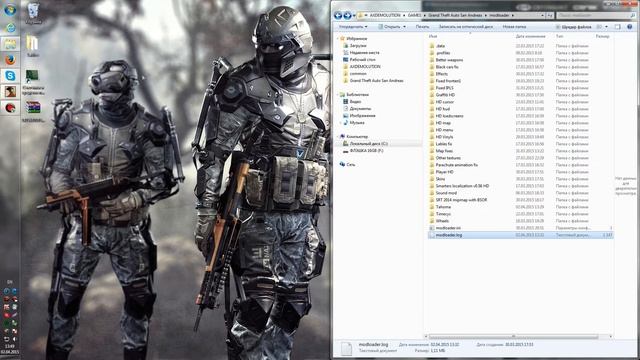The width and height of the screenshot is (640, 360).
Task: Select the Graffiti HD folder icon
Action: 432,95
